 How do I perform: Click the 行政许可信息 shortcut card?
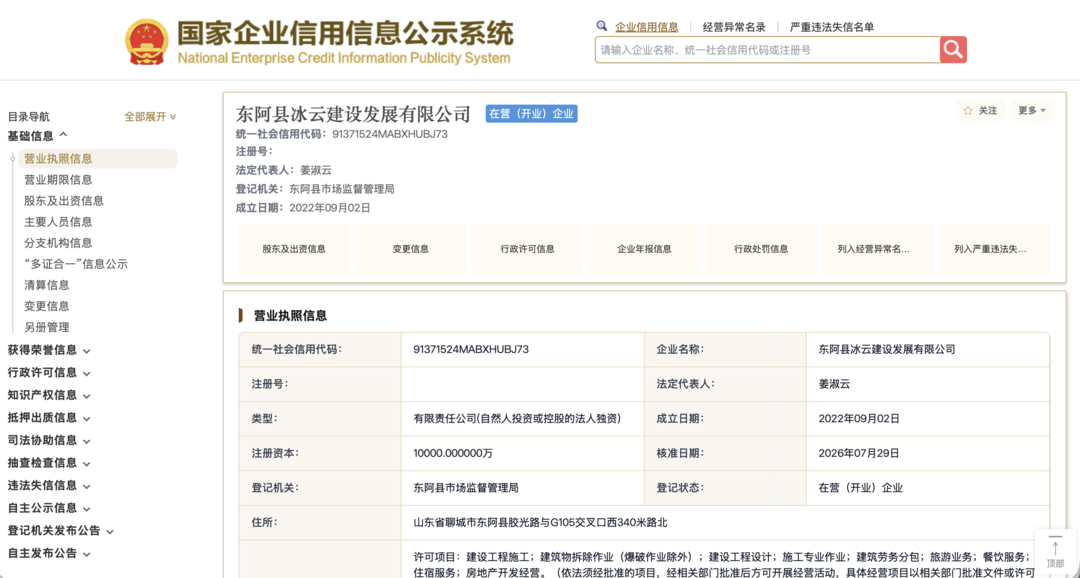pyautogui.click(x=528, y=249)
